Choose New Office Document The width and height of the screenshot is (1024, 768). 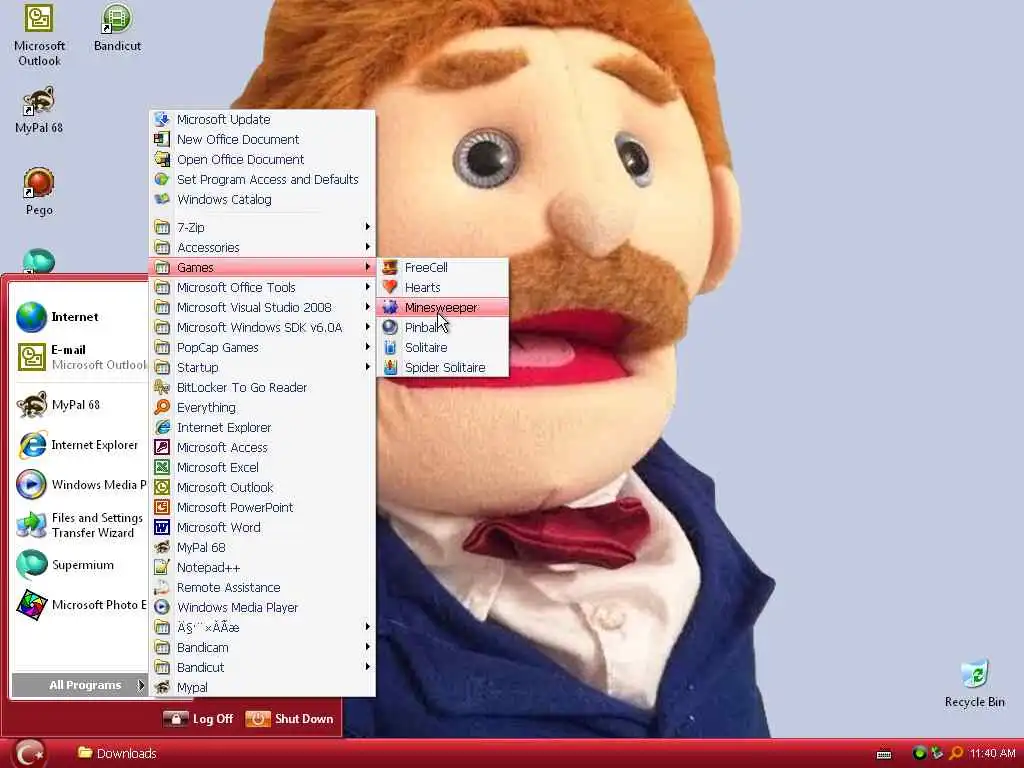[x=263, y=140]
